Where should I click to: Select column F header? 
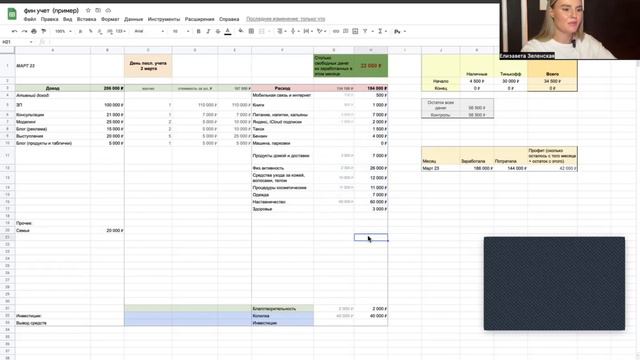[282, 50]
